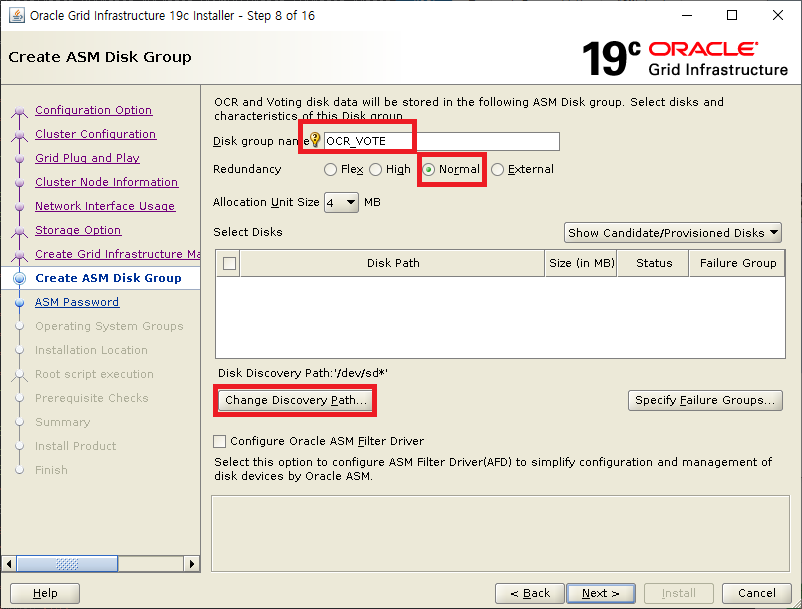Click the Back button

[x=530, y=593]
